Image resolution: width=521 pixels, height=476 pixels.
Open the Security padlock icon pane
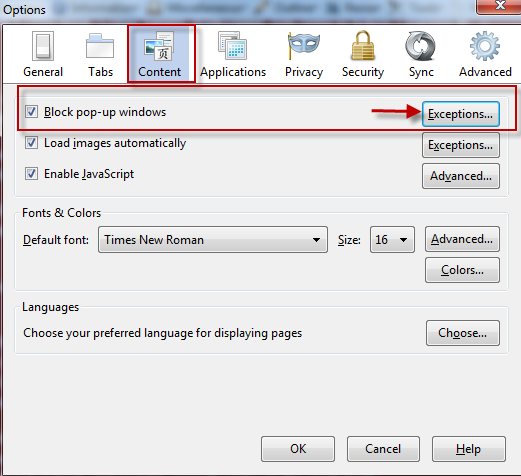363,45
